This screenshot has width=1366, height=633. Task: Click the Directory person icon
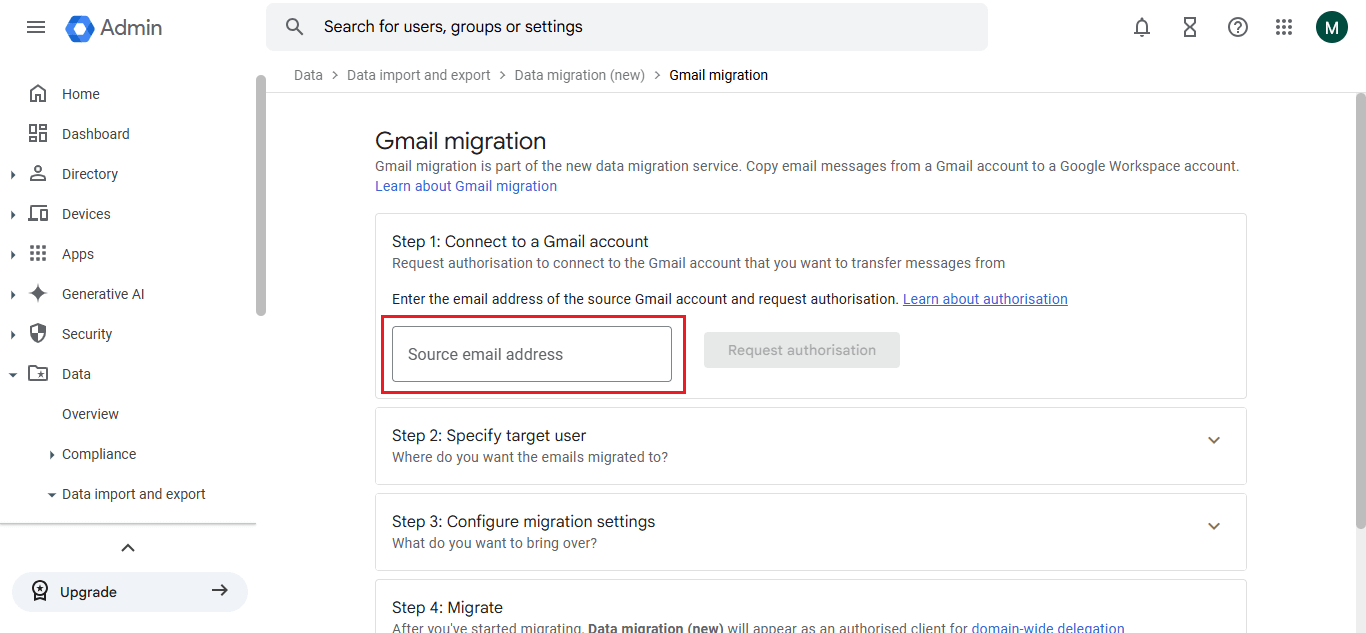click(x=38, y=174)
